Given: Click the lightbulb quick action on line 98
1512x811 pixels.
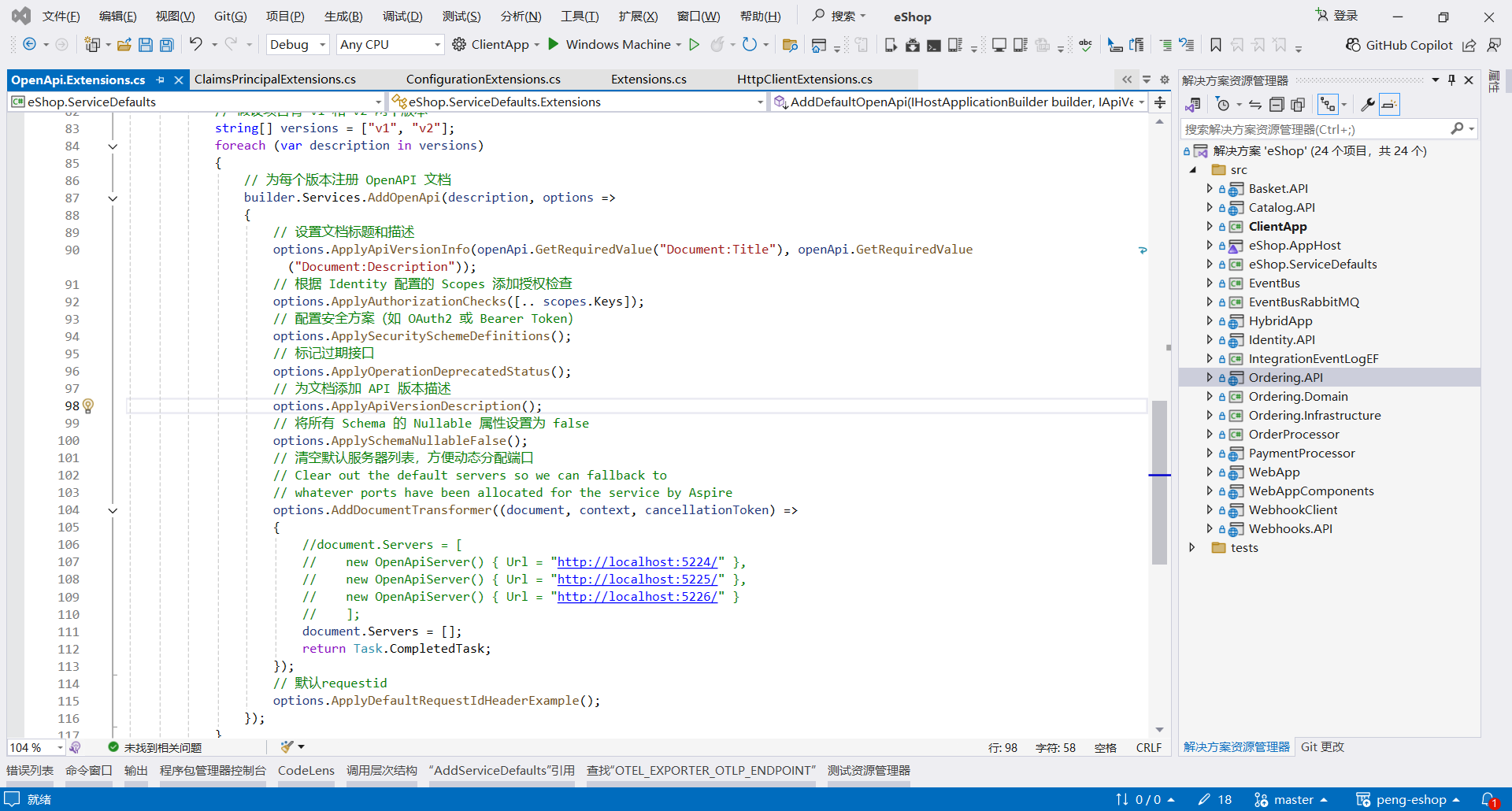Looking at the screenshot, I should tap(88, 405).
